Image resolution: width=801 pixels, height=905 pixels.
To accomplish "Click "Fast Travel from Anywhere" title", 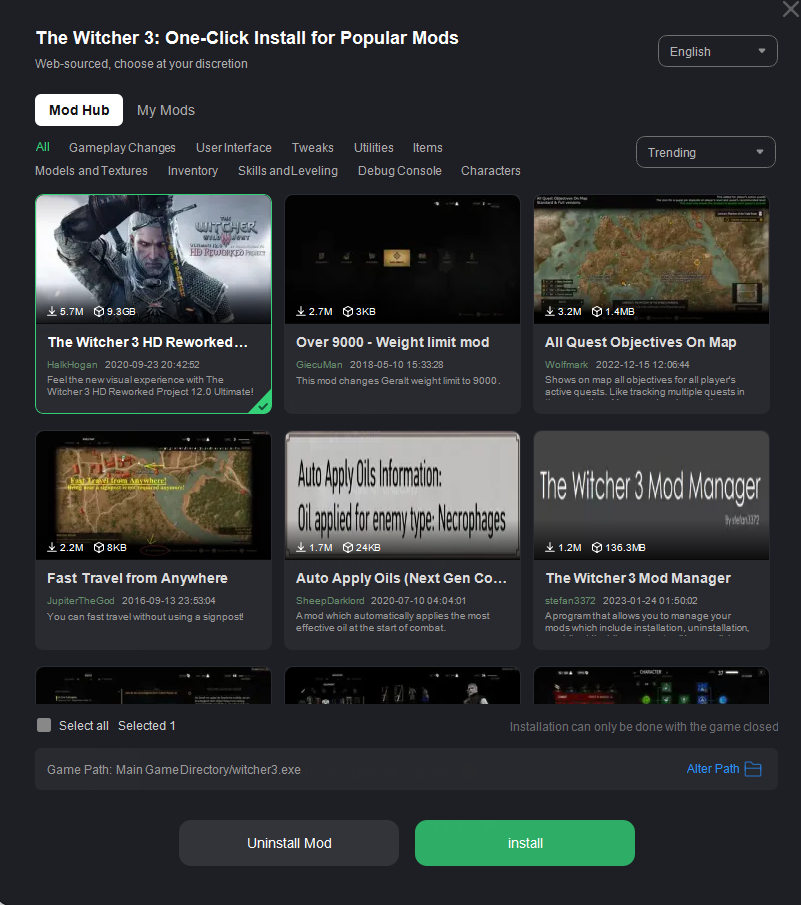I will [x=137, y=578].
